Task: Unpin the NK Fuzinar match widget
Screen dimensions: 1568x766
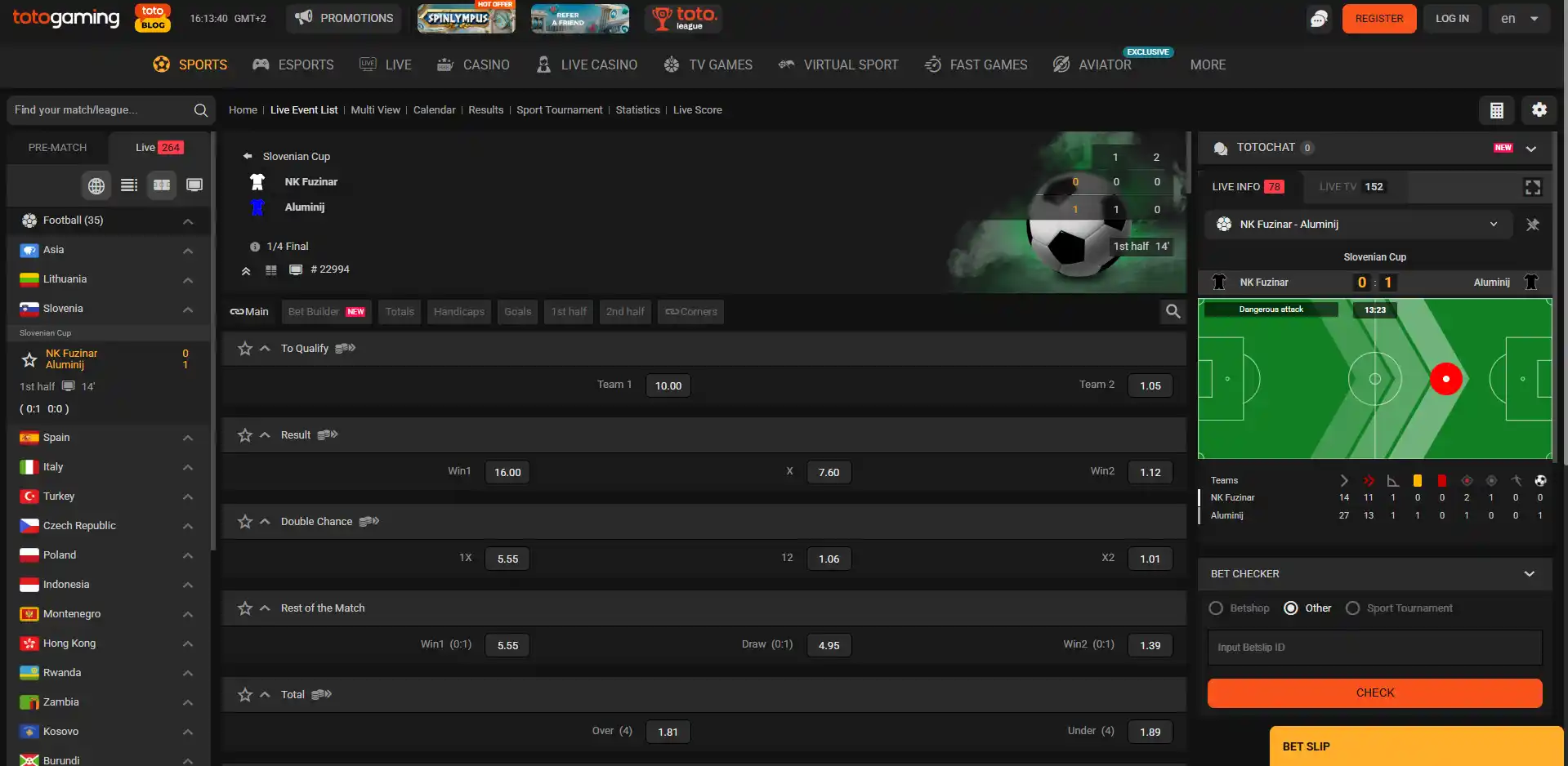Action: click(x=1533, y=225)
